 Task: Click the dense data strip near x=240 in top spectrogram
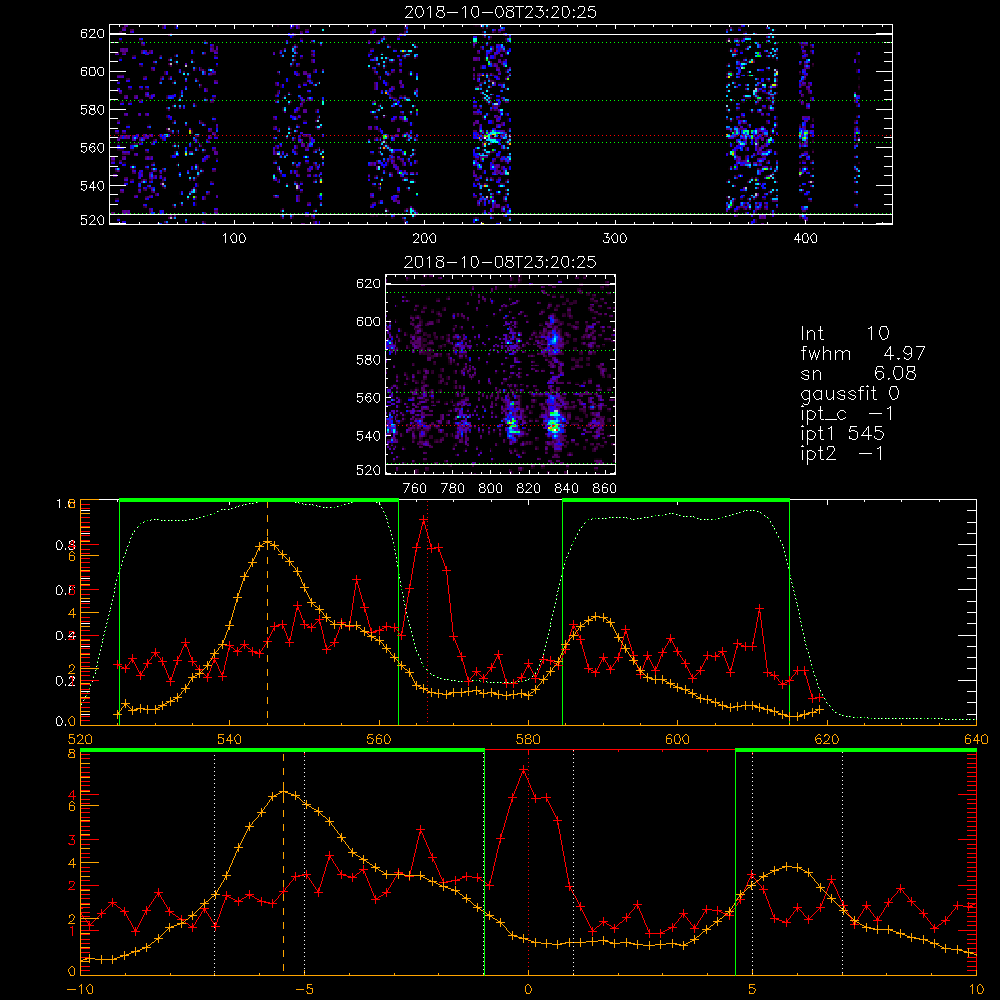pyautogui.click(x=492, y=124)
